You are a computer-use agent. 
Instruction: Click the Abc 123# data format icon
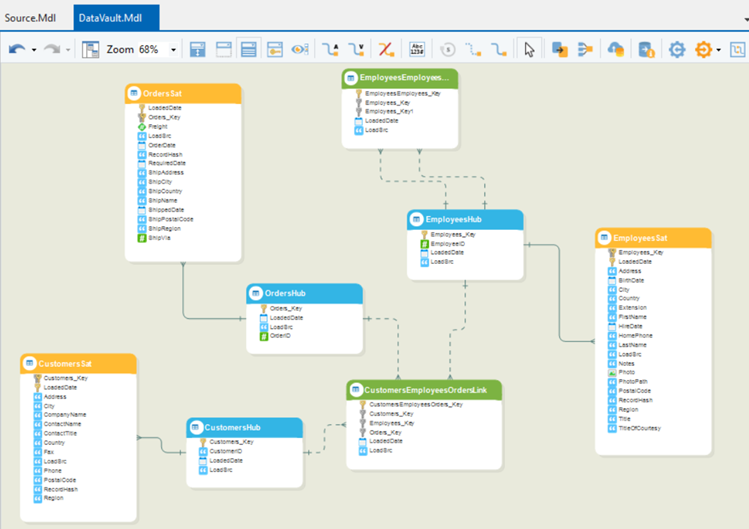[418, 49]
